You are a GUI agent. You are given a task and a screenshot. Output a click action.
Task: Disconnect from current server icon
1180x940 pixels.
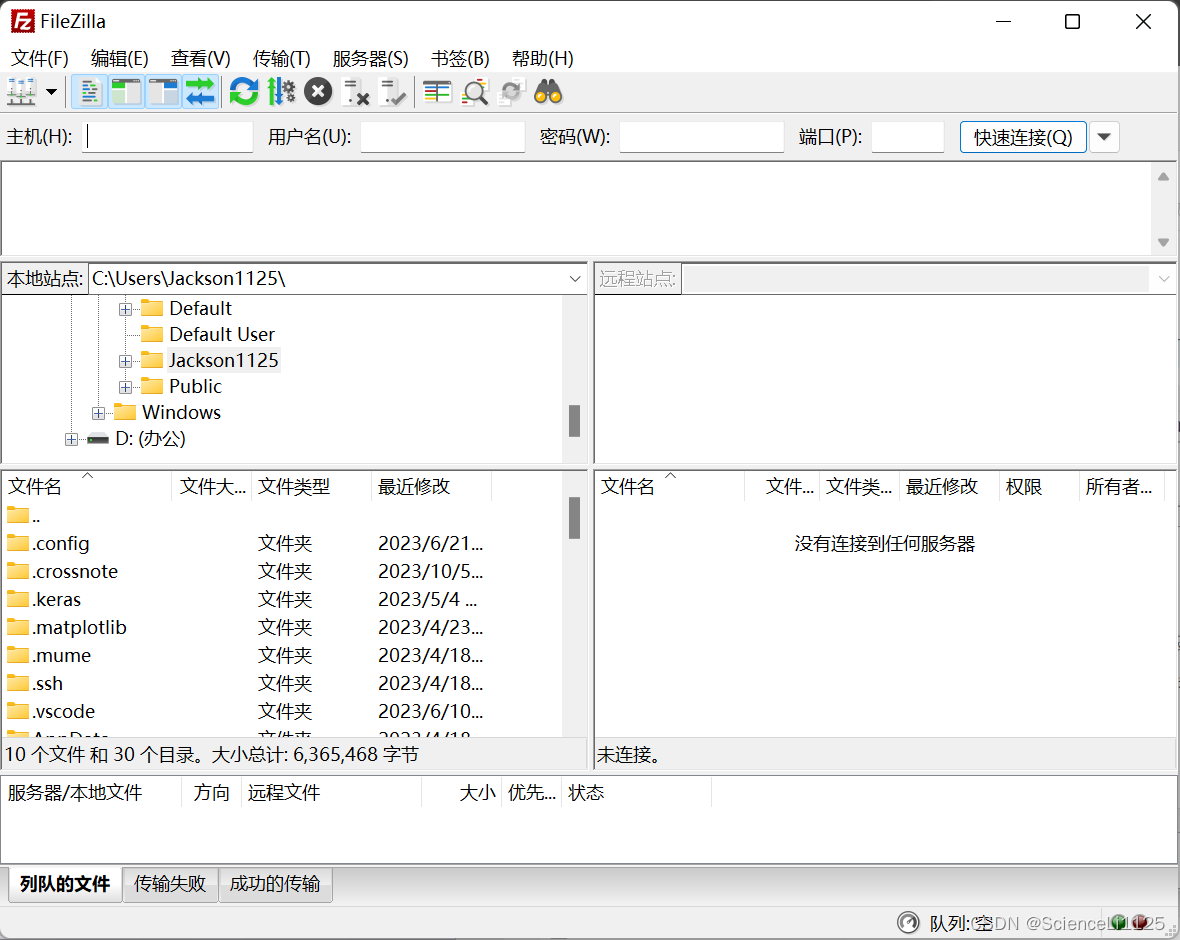pos(355,93)
